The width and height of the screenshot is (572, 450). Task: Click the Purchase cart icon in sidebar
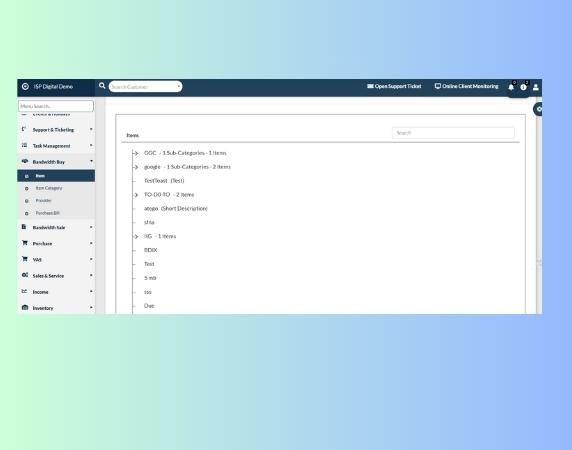(25, 243)
